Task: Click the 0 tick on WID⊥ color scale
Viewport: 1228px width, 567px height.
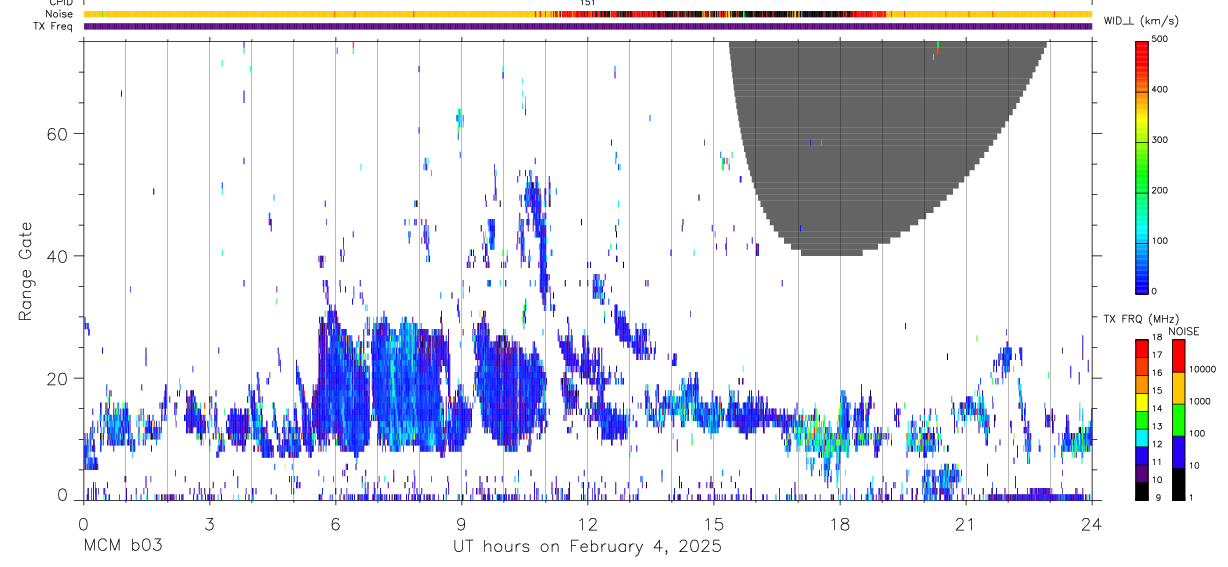Action: 1155,291
